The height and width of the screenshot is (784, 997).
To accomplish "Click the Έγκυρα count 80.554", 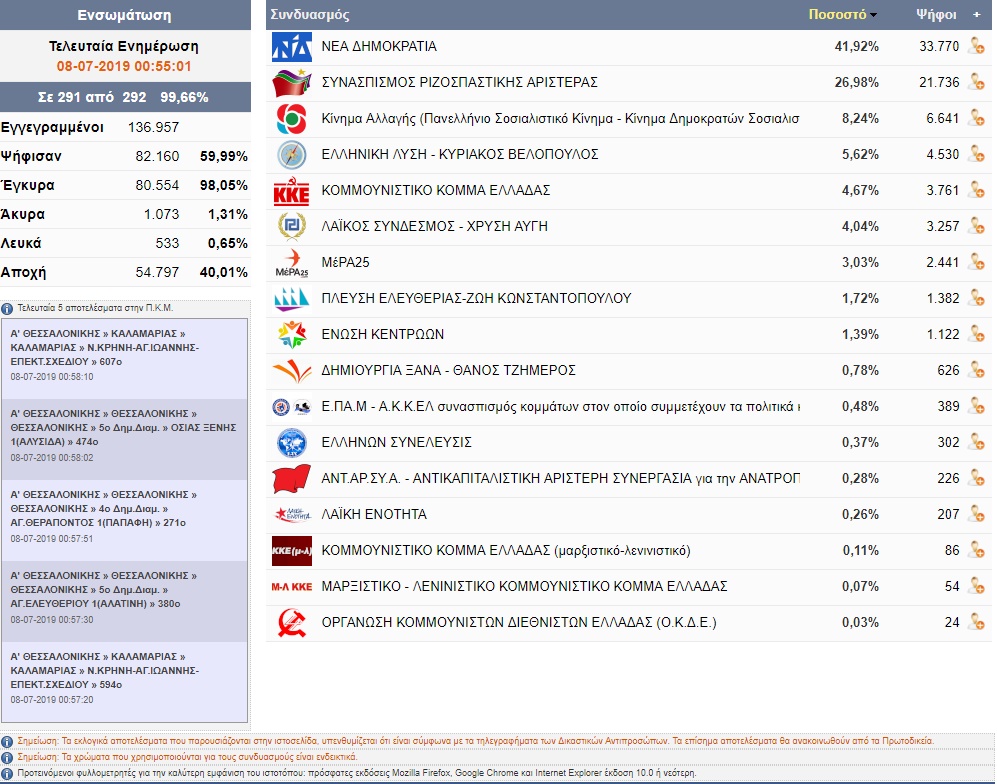I will click(x=157, y=186).
